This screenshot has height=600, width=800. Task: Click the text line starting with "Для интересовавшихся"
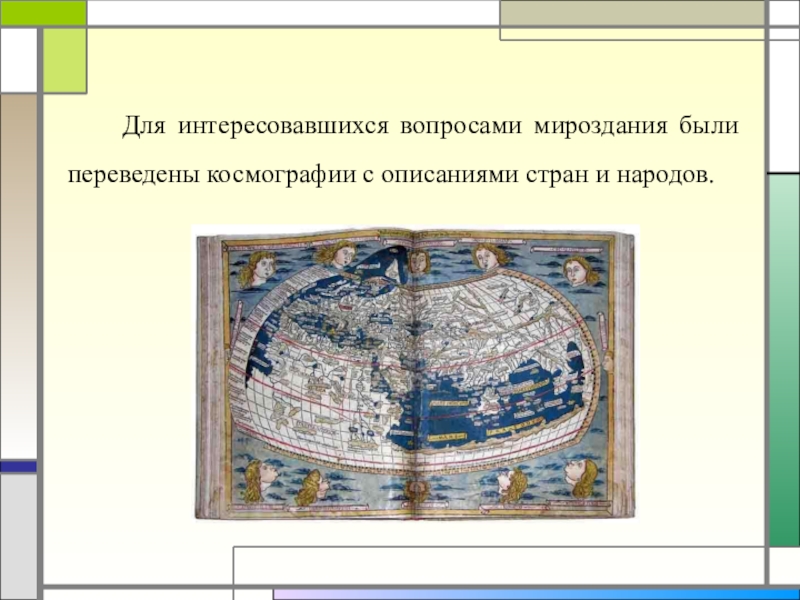pos(430,126)
